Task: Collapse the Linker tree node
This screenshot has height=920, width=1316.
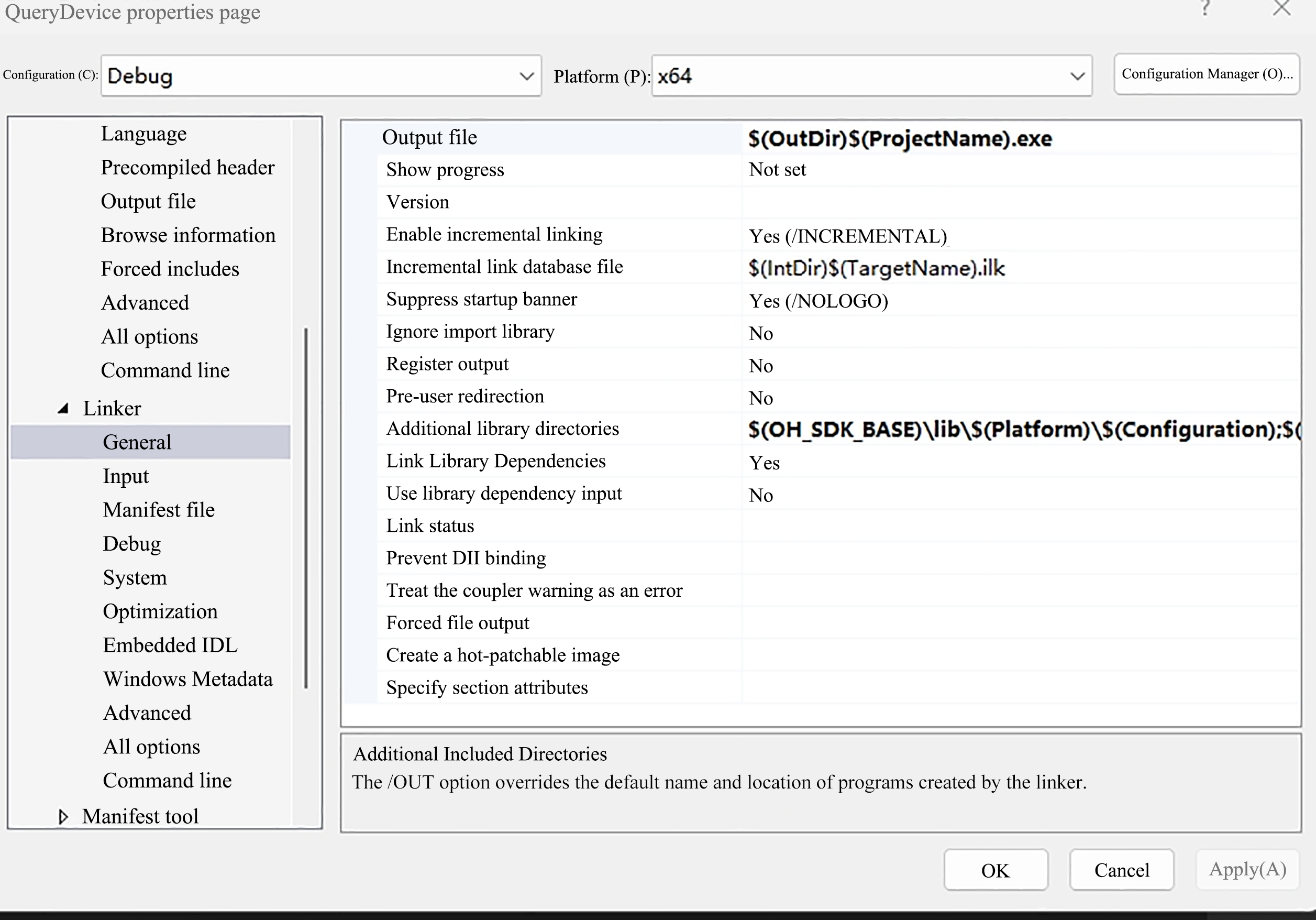Action: coord(63,408)
